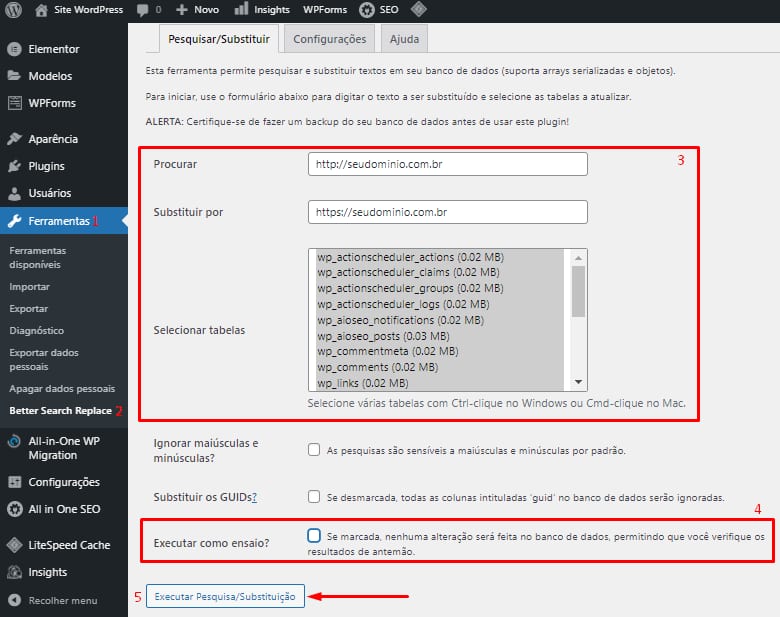Open the Ajuda tab
This screenshot has height=617, width=780.
pyautogui.click(x=404, y=39)
